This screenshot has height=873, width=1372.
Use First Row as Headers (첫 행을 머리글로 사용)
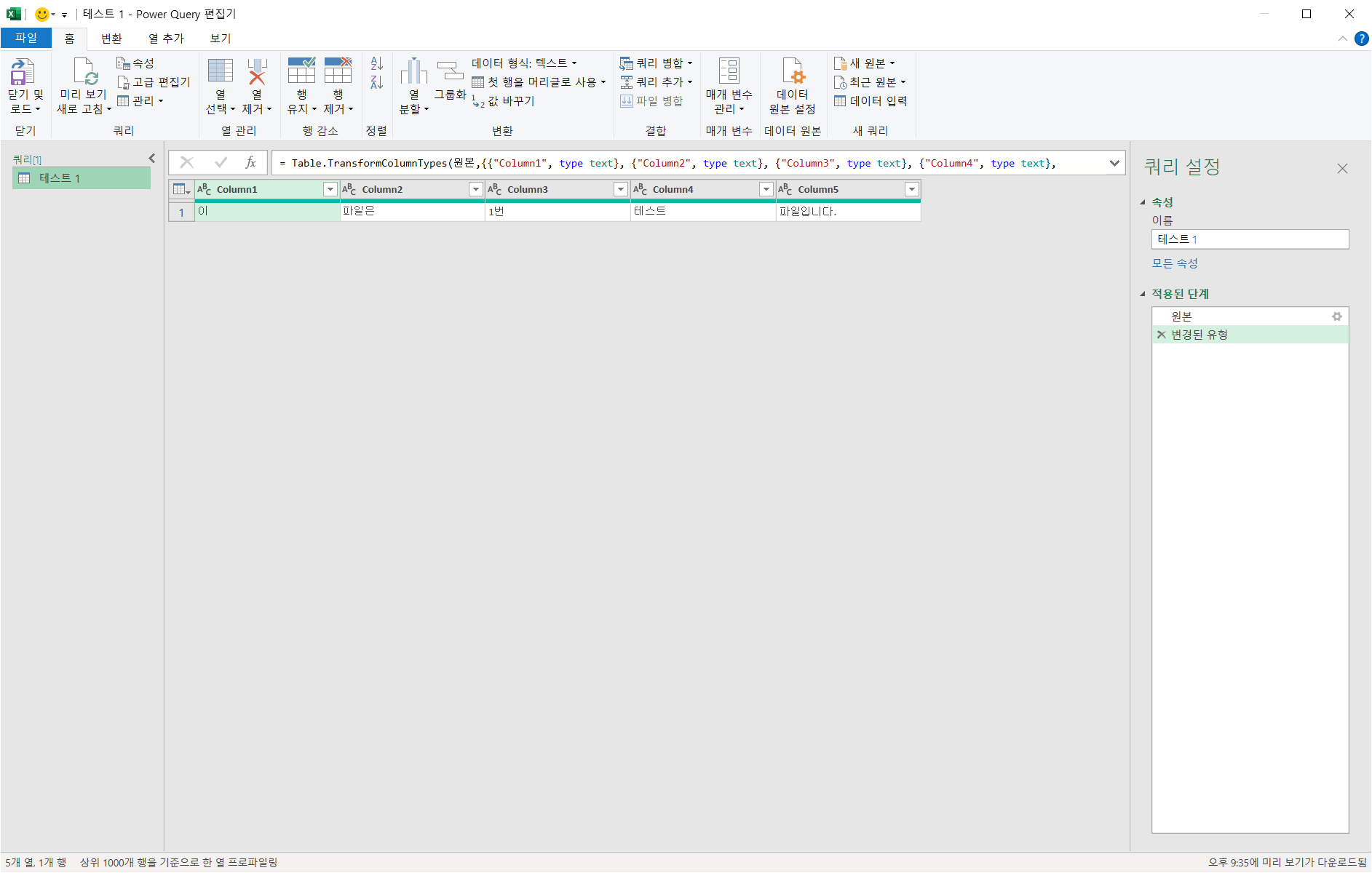pos(539,82)
